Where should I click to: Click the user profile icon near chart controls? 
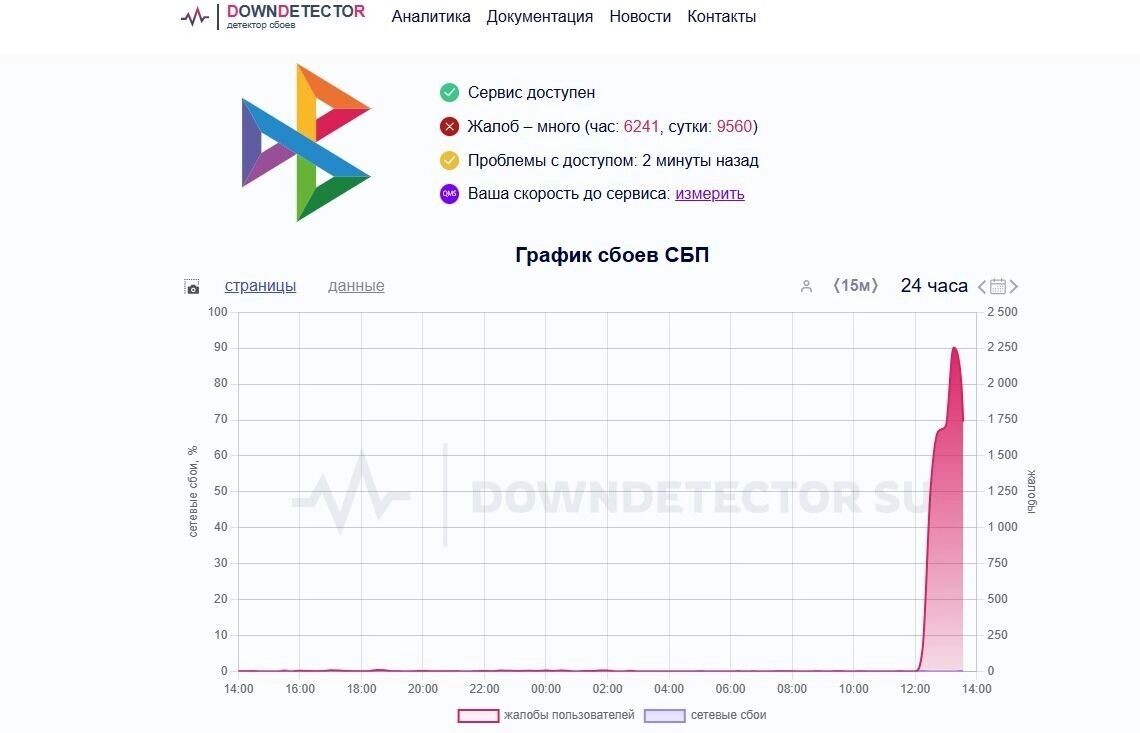(807, 286)
